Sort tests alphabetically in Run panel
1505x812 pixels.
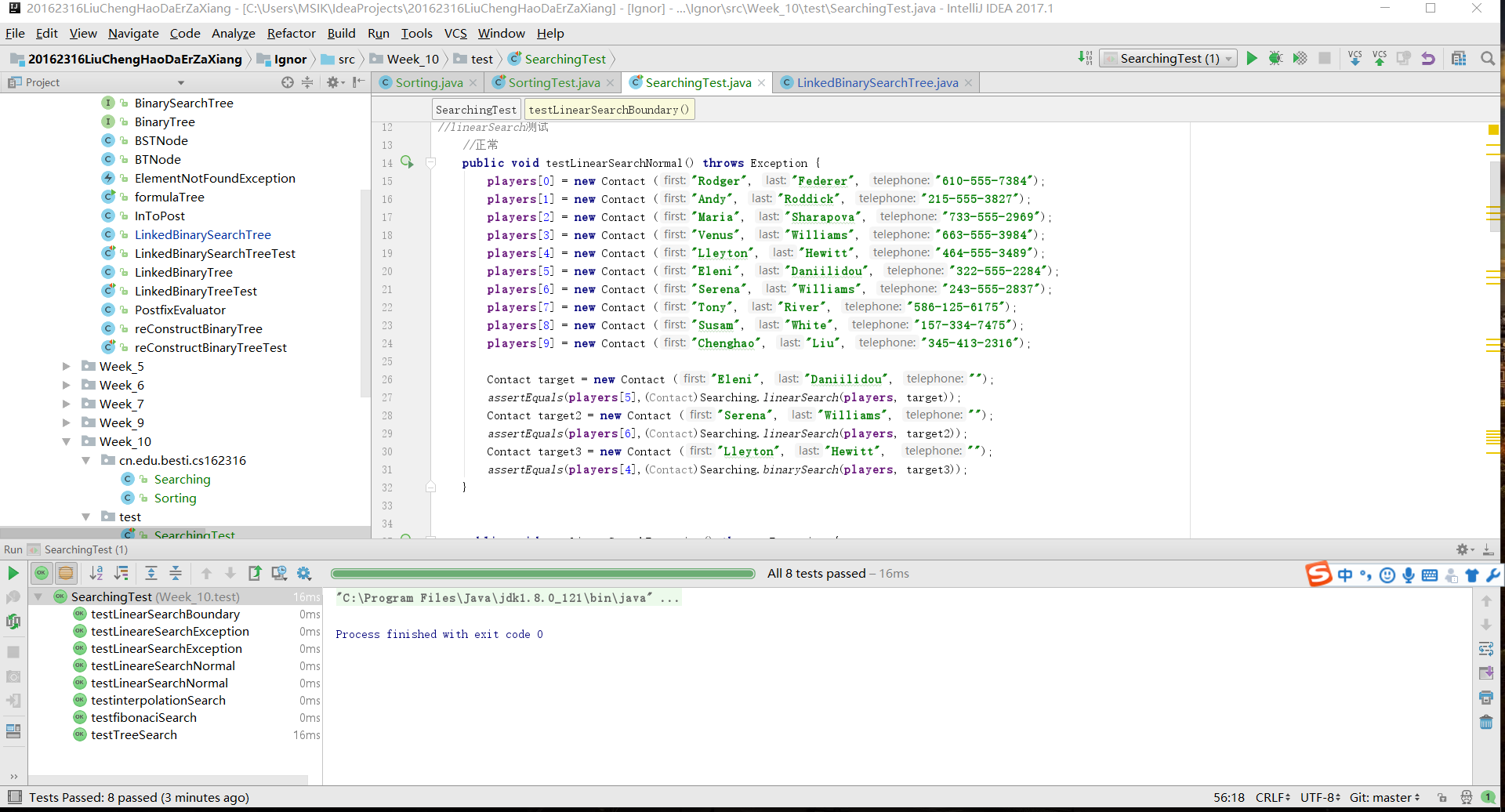coord(96,573)
